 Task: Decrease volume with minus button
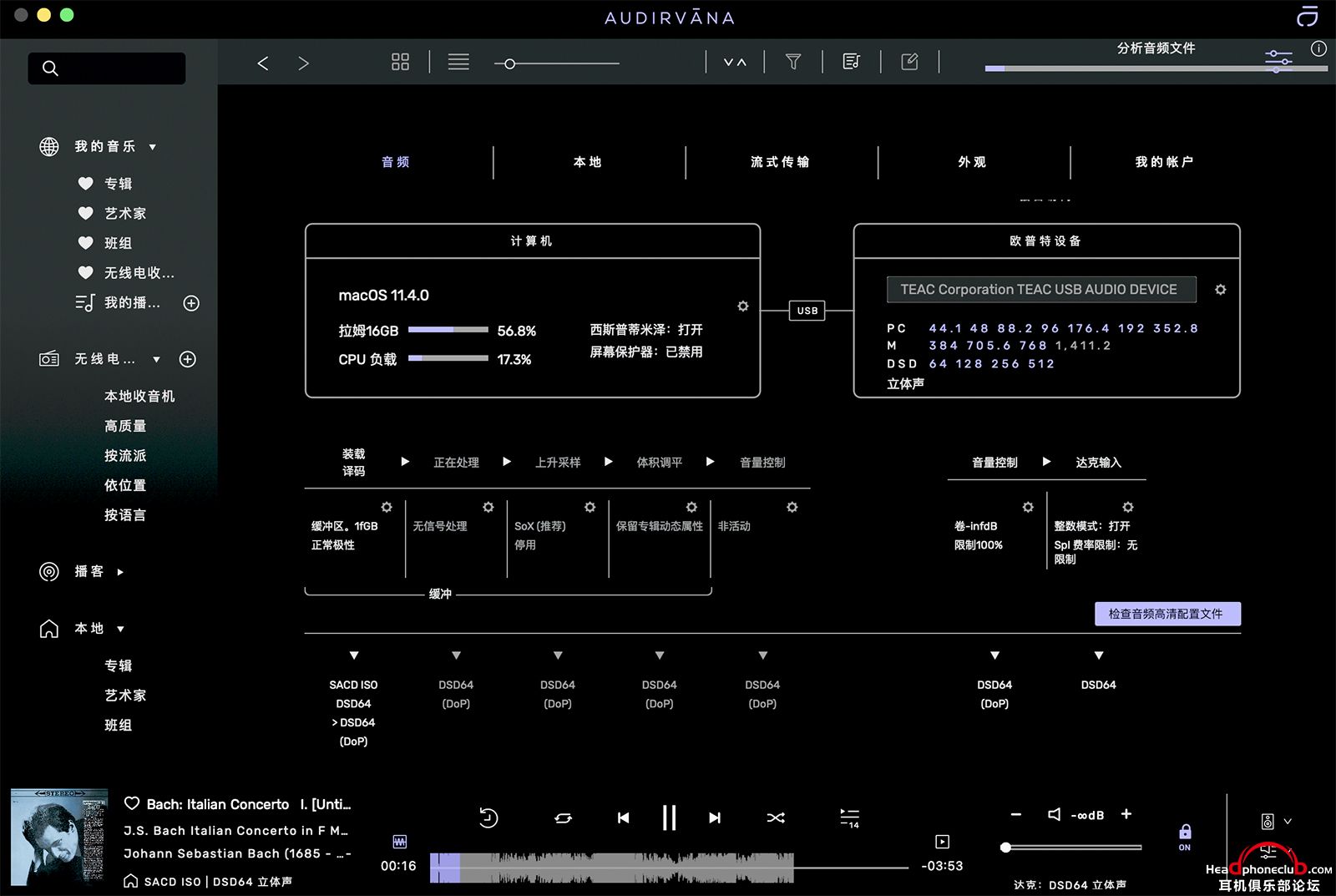point(1015,814)
